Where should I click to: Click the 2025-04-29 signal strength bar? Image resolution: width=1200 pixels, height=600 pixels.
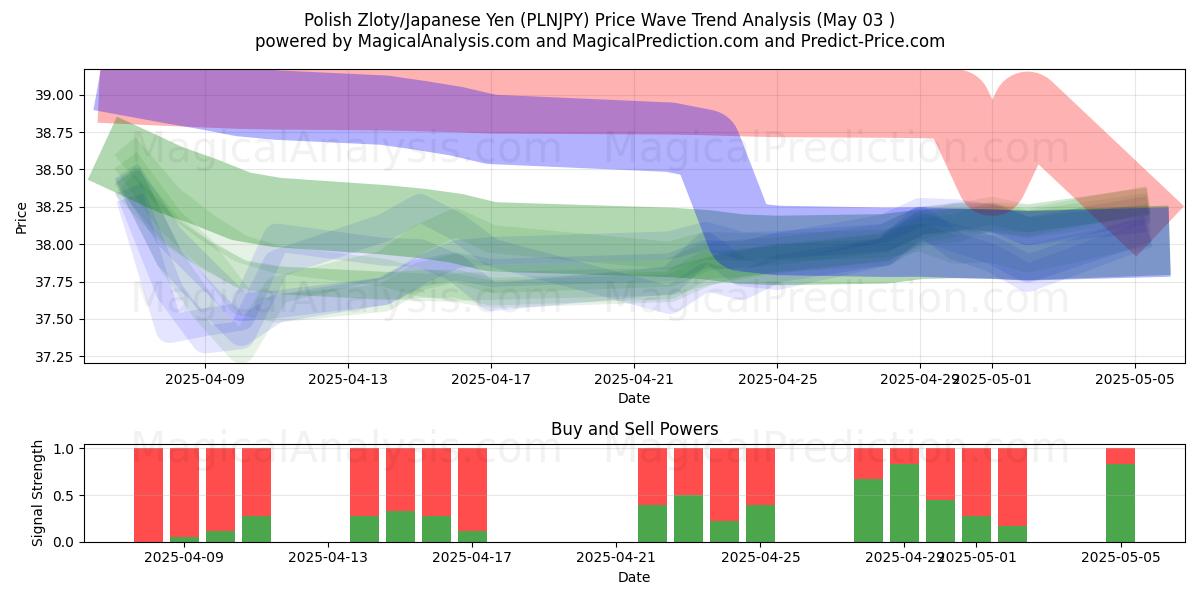pos(904,495)
